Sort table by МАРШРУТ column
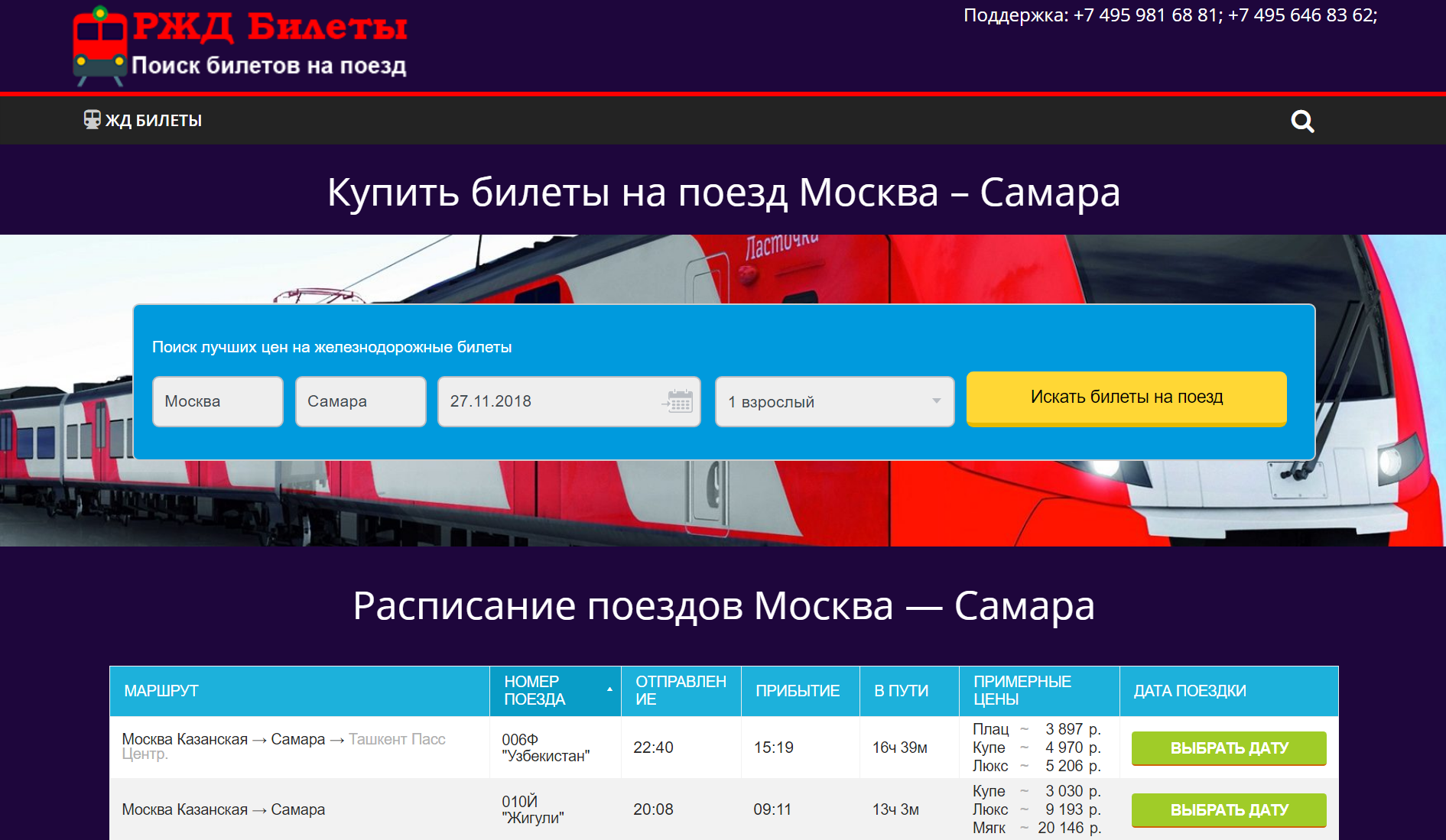 [x=299, y=691]
